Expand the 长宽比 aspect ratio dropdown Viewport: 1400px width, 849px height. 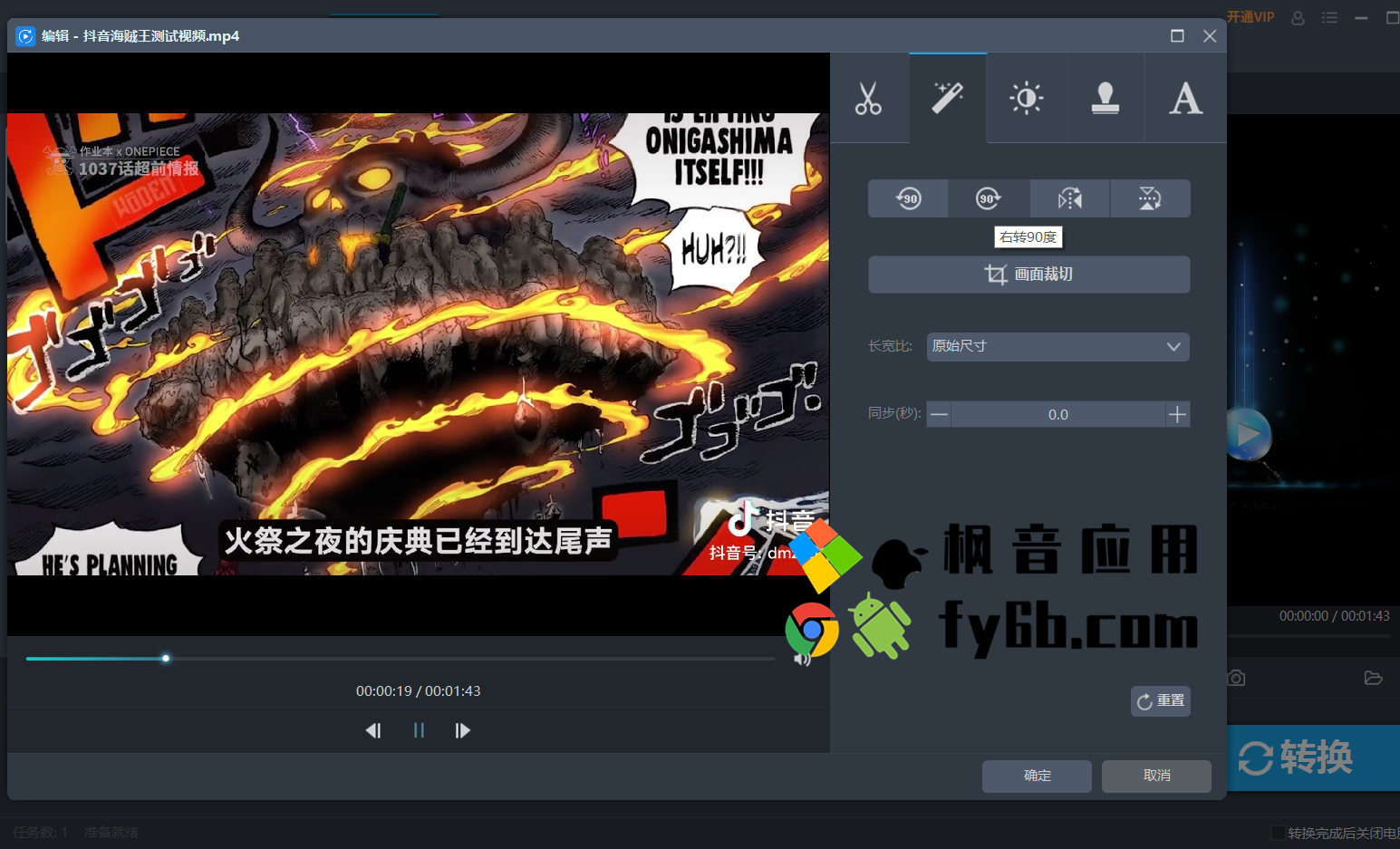(1058, 346)
